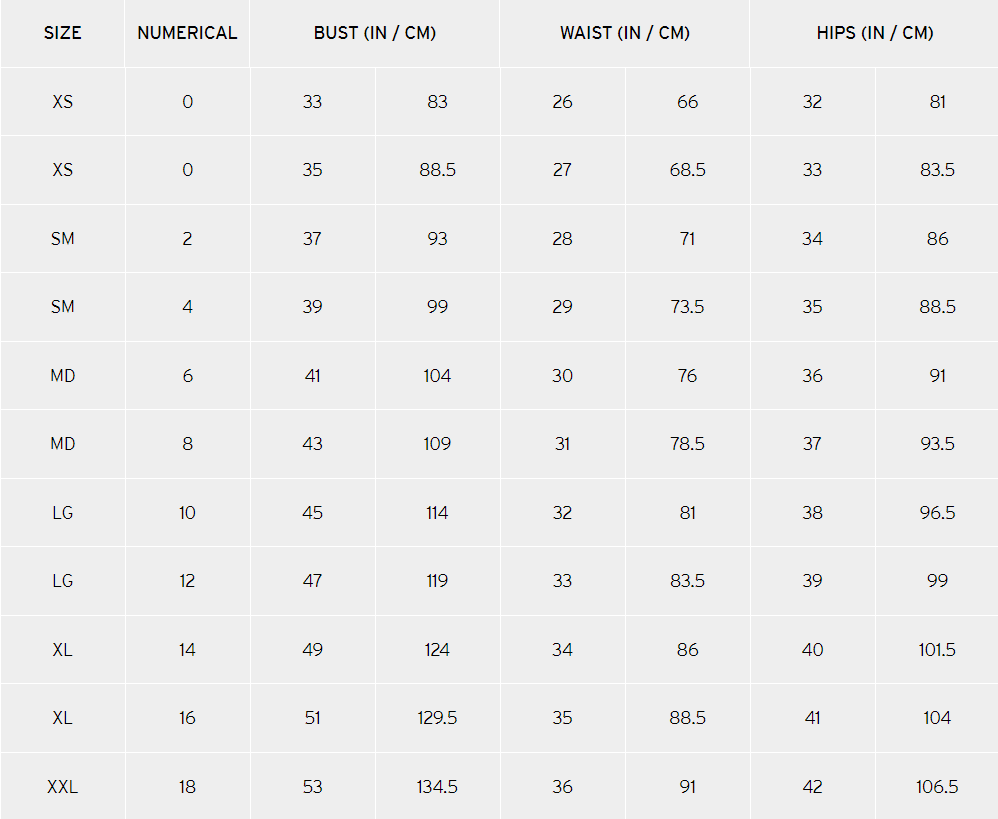This screenshot has height=819, width=998.
Task: Select numerical size 14 cell
Action: pyautogui.click(x=187, y=650)
